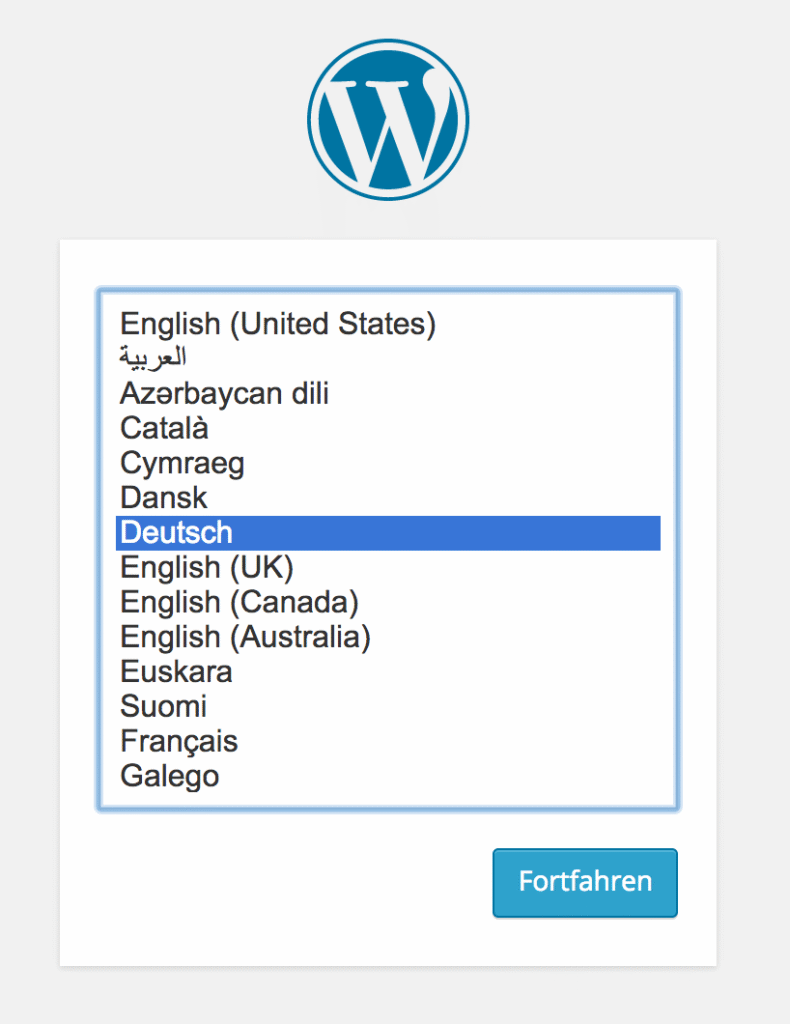The height and width of the screenshot is (1024, 790).
Task: Choose Suomi in the language list
Action: click(163, 707)
